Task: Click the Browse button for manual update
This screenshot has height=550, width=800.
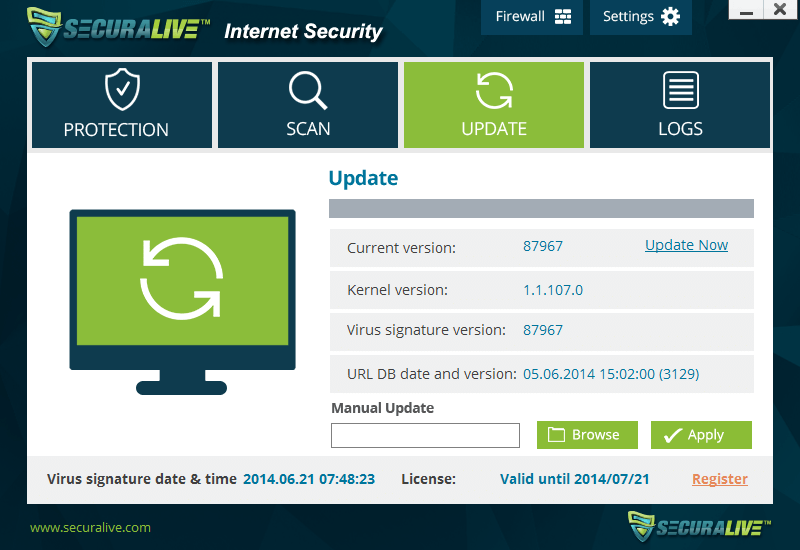Action: coord(587,435)
